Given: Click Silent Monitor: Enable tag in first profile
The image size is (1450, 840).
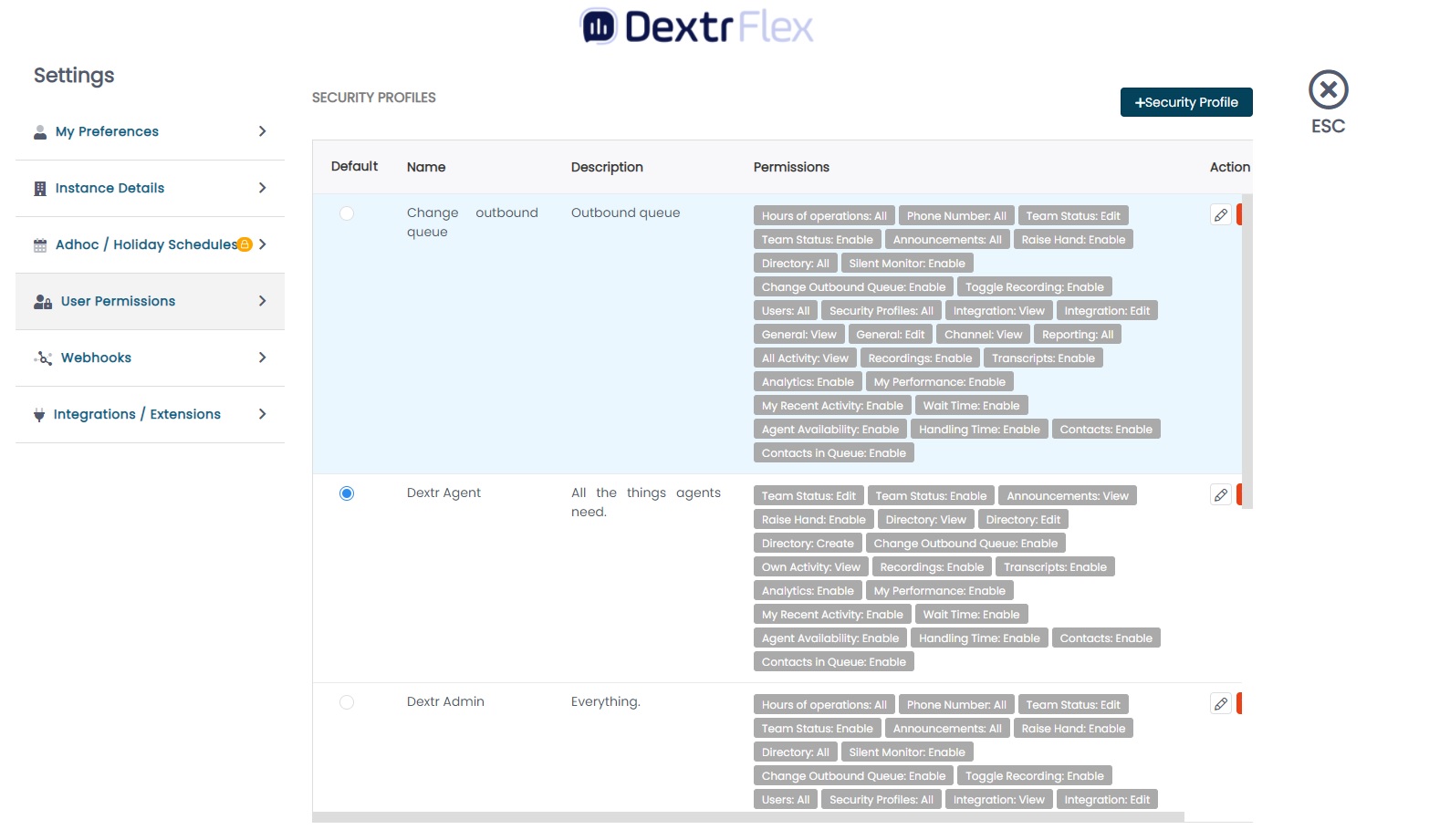Looking at the screenshot, I should [x=907, y=264].
